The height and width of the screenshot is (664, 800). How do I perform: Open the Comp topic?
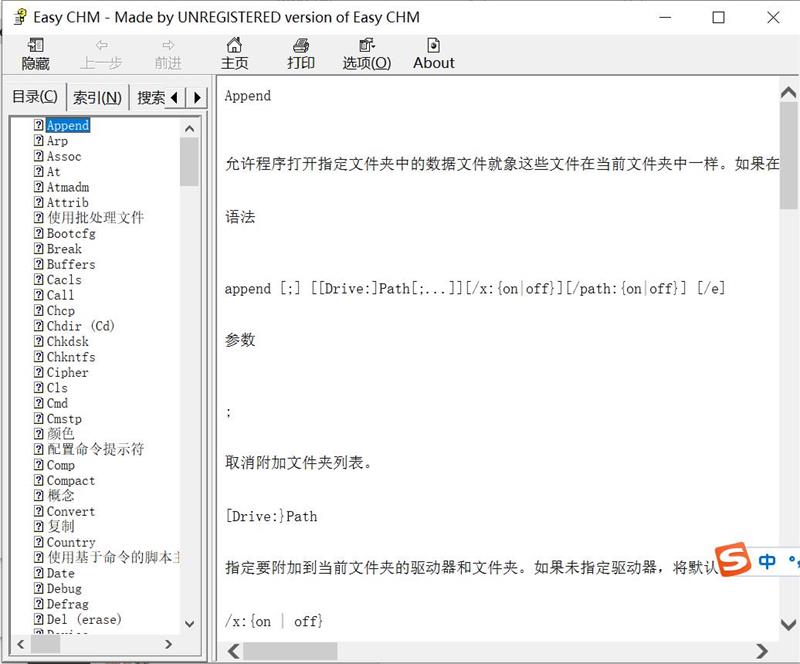[x=61, y=465]
